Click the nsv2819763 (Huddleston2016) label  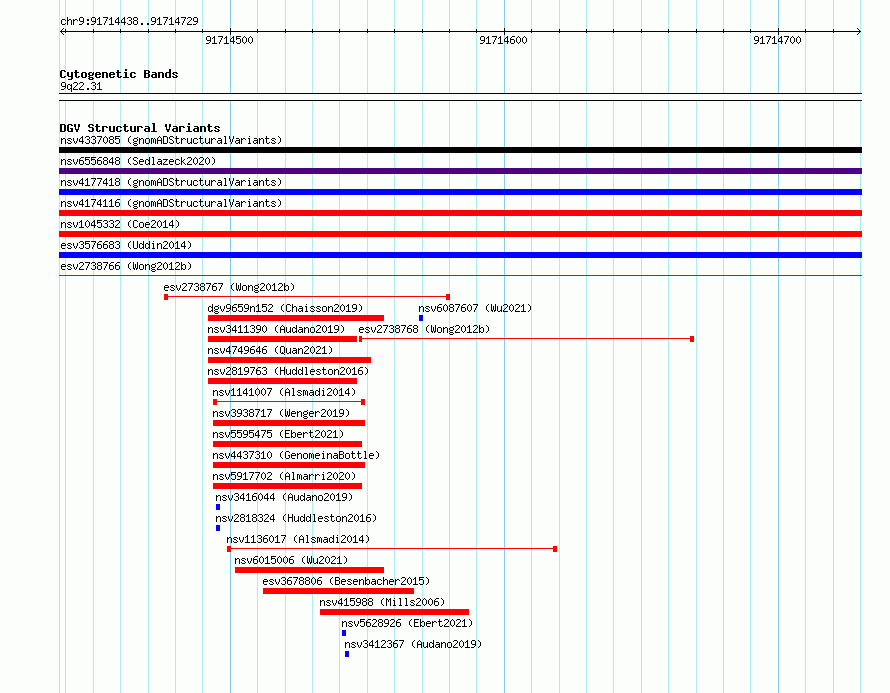(288, 371)
